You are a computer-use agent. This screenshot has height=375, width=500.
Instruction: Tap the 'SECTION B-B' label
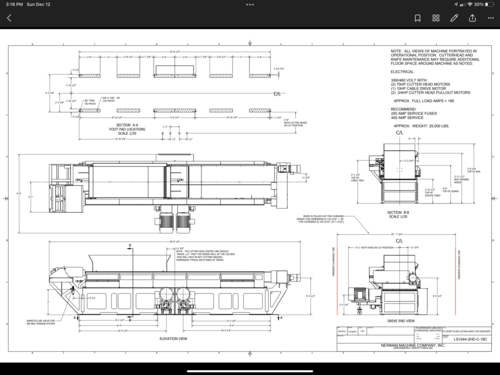pos(398,212)
